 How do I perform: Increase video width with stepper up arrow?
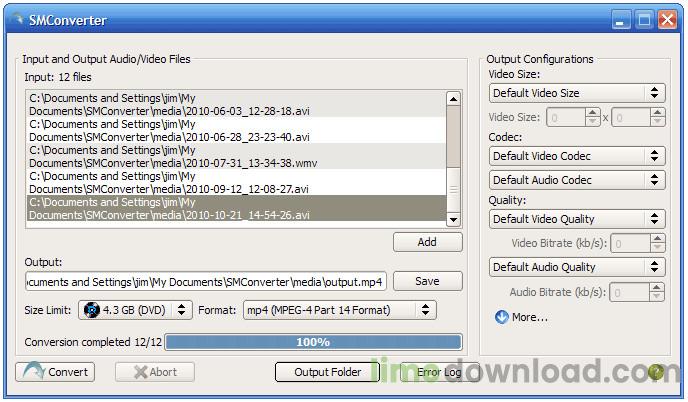tap(593, 112)
